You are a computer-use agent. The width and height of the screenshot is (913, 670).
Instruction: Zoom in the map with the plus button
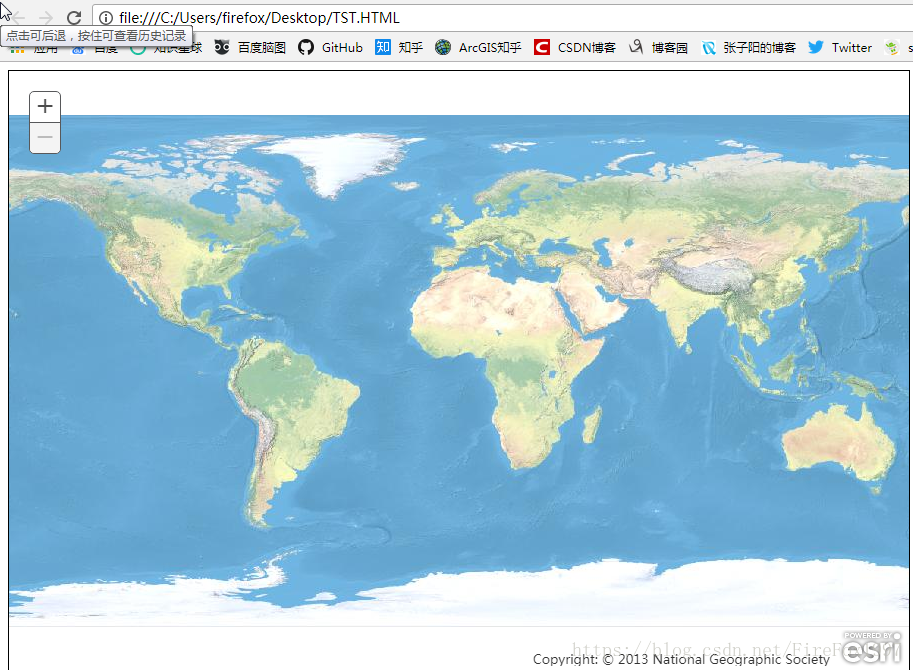[45, 107]
